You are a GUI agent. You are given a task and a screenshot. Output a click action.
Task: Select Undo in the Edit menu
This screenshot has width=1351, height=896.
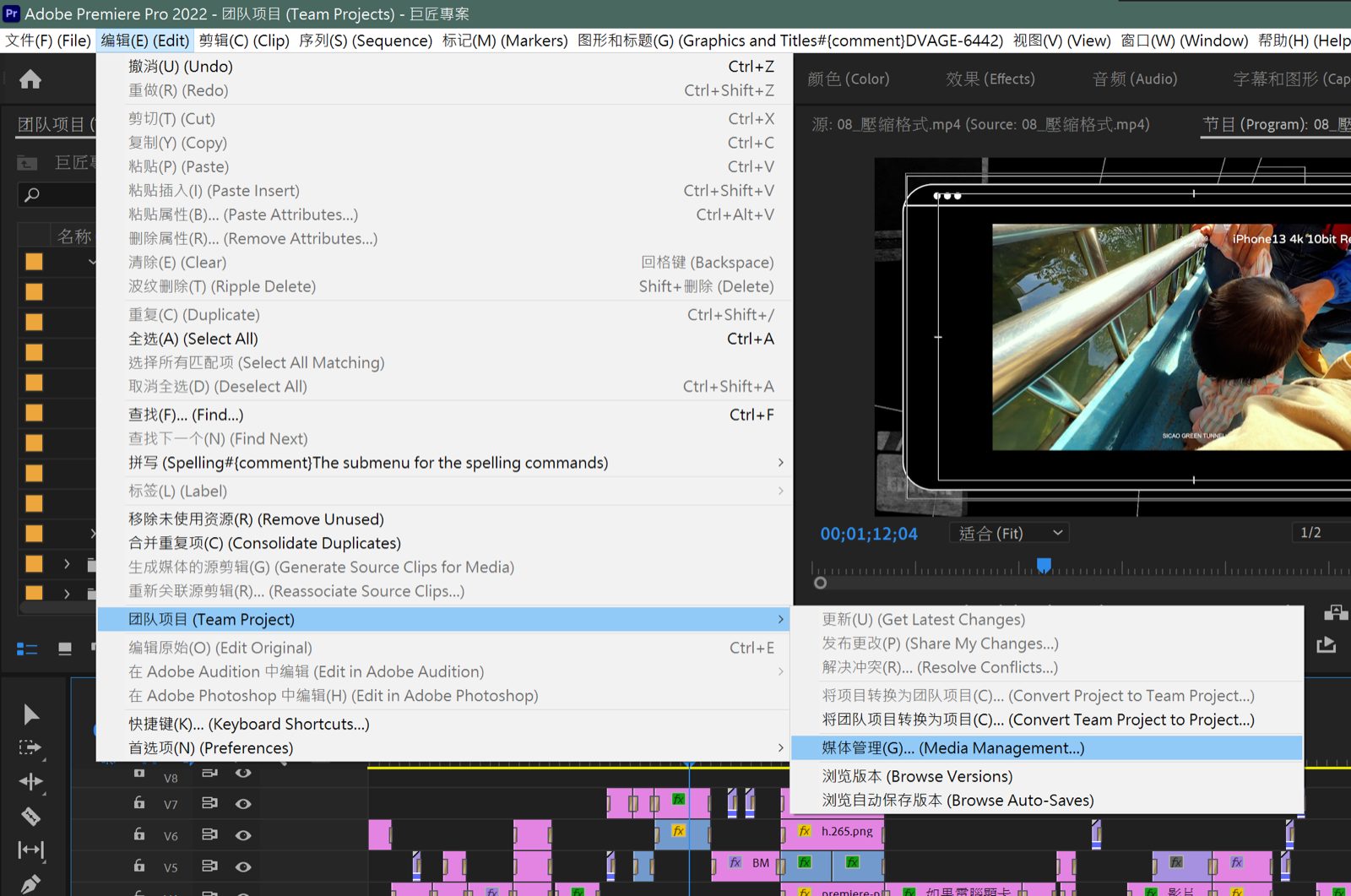[x=445, y=66]
